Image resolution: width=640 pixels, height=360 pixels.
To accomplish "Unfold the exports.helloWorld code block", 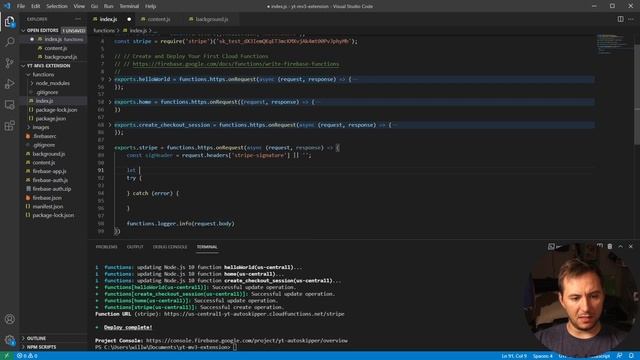I will (110, 80).
